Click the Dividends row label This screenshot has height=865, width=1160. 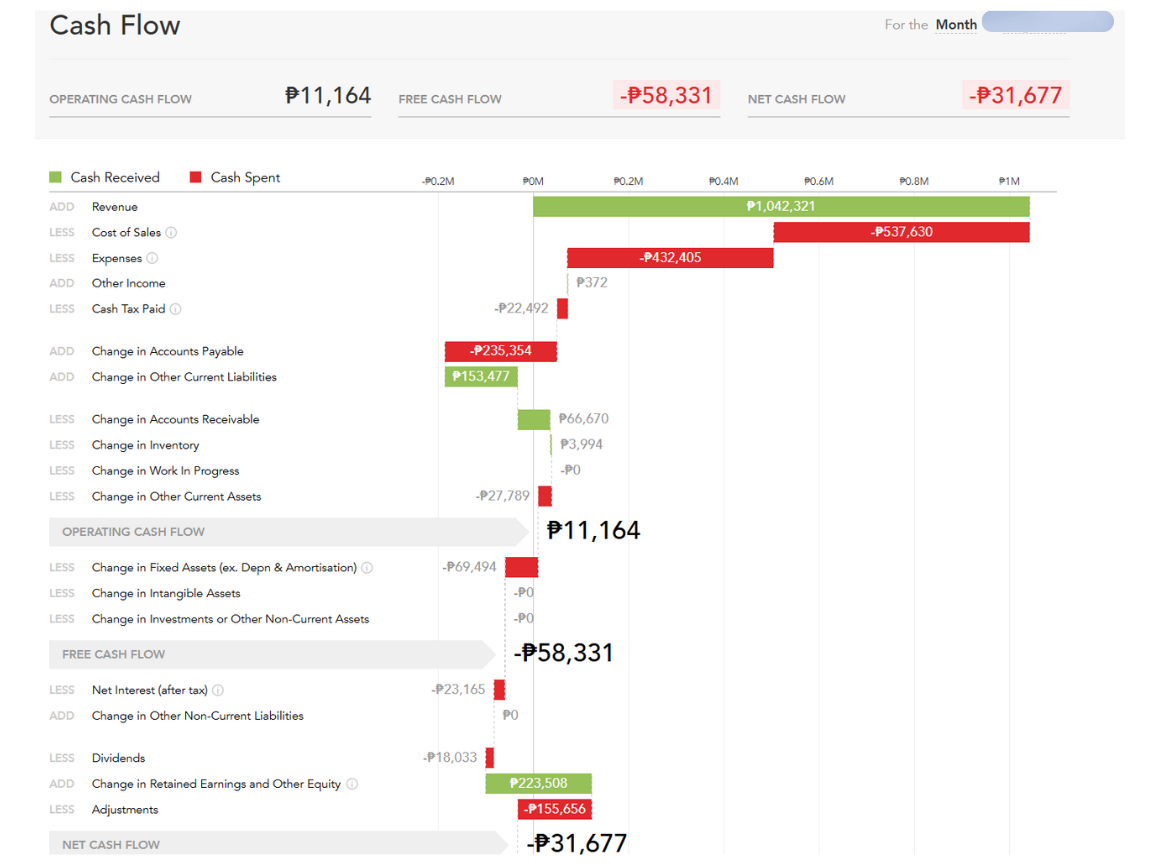point(118,758)
